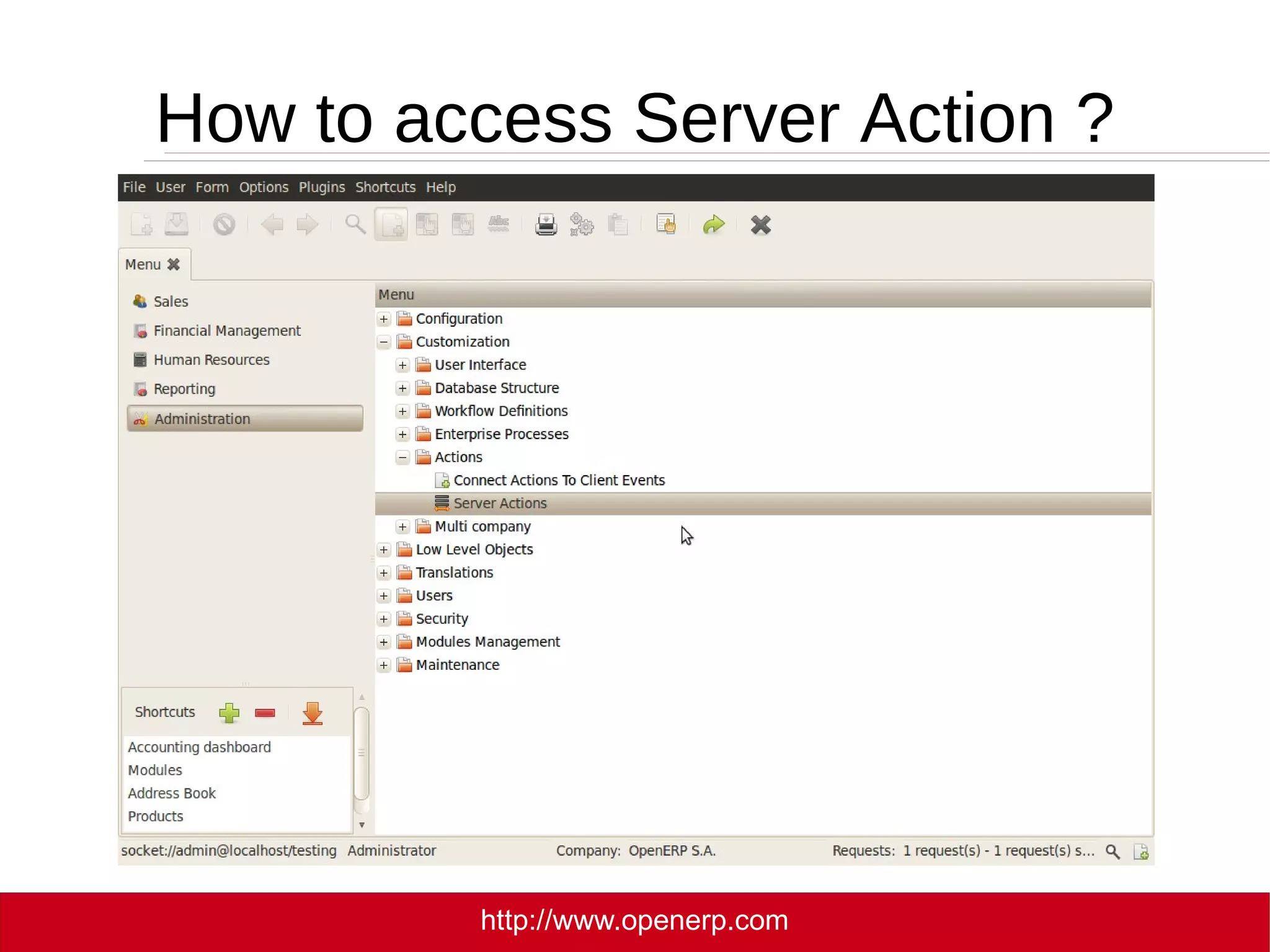Expand the Maintenance folder

coord(384,665)
